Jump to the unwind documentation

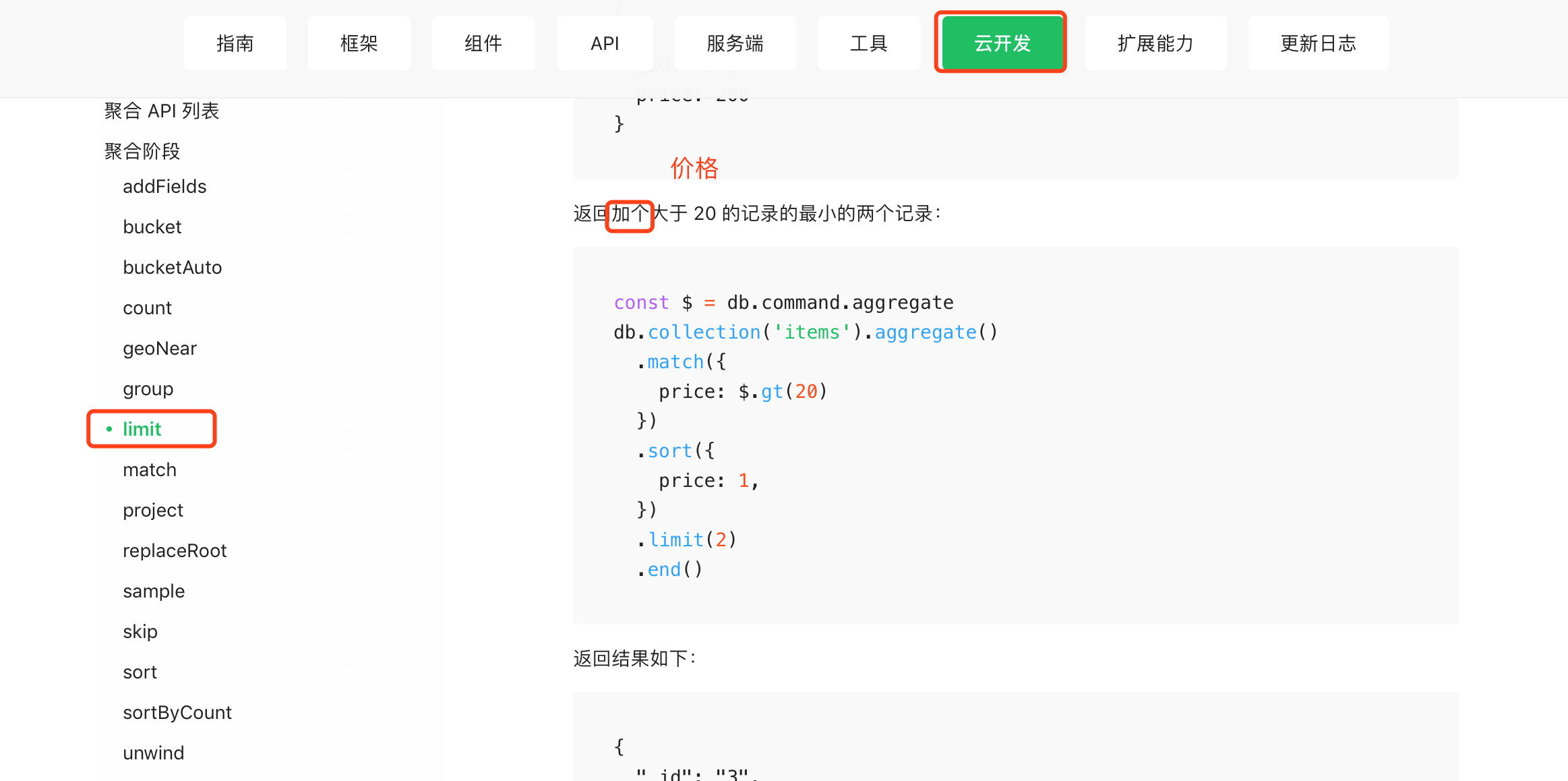pyautogui.click(x=153, y=753)
